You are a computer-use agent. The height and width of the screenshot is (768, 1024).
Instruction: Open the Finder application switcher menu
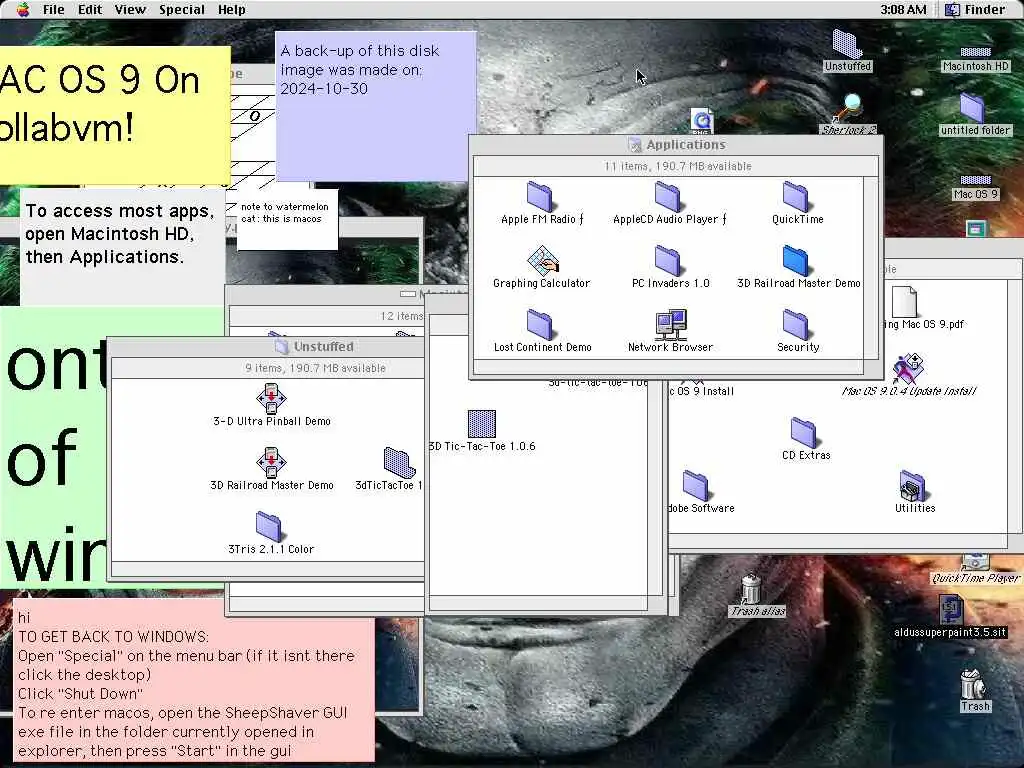[976, 10]
